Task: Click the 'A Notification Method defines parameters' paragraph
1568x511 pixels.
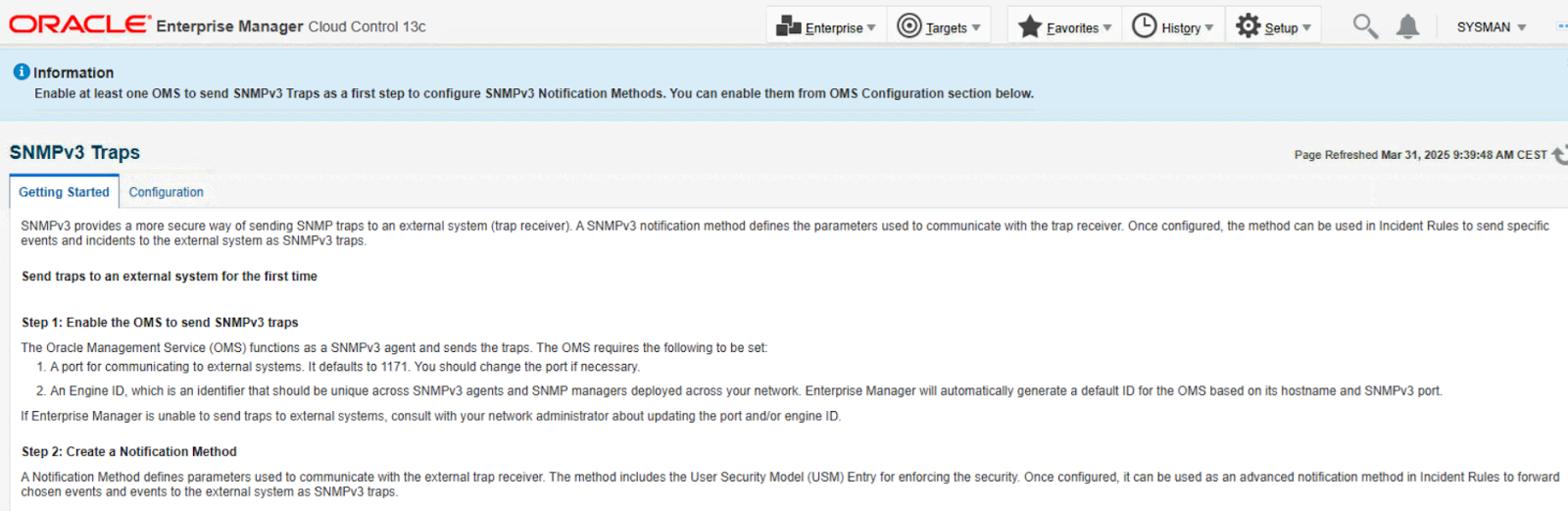Action: [790, 484]
